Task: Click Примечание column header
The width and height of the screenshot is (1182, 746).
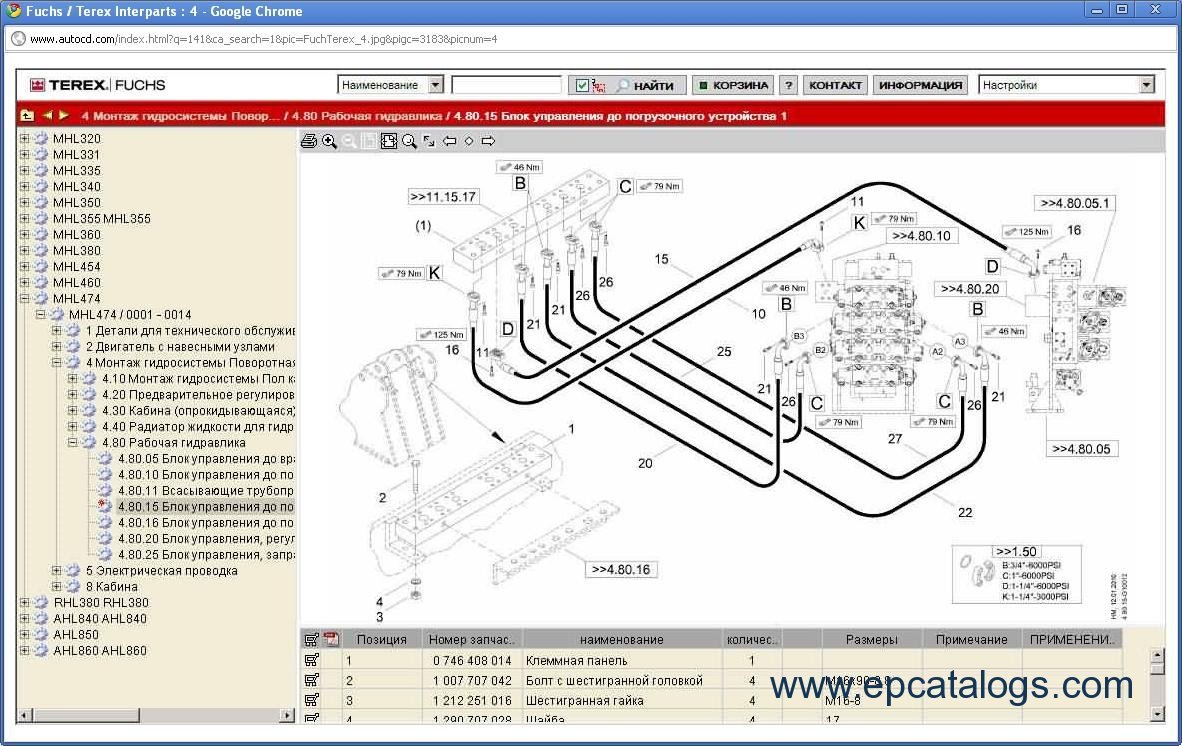Action: click(x=971, y=640)
